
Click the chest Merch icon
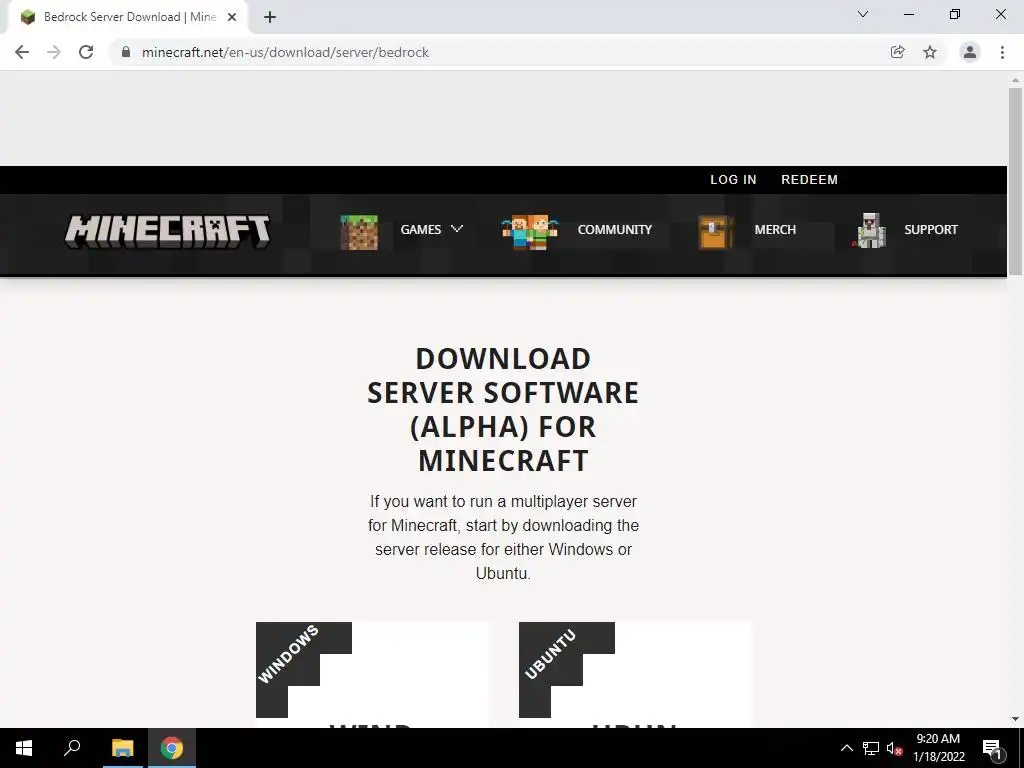click(716, 232)
